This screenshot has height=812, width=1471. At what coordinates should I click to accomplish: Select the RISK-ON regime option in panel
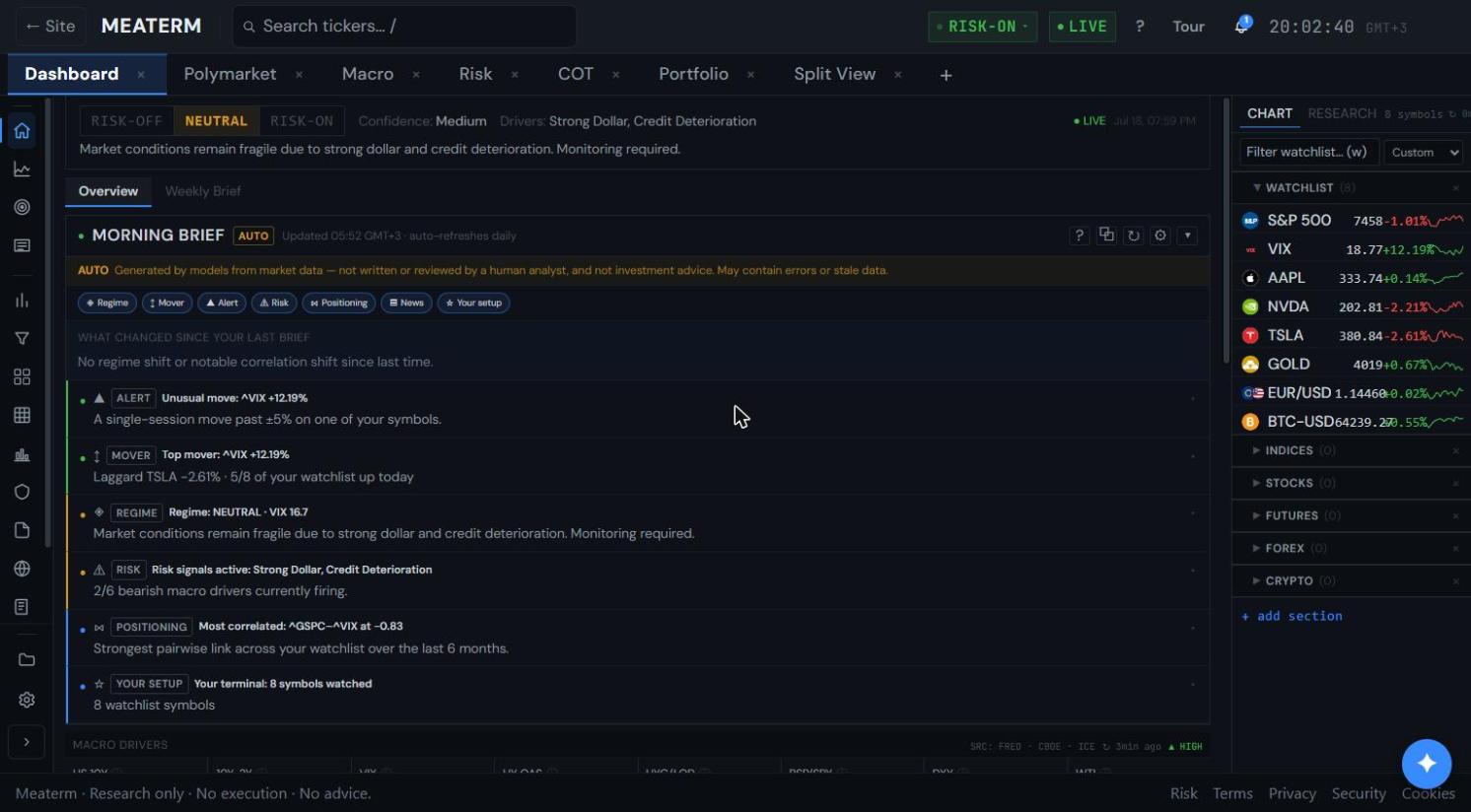302,121
